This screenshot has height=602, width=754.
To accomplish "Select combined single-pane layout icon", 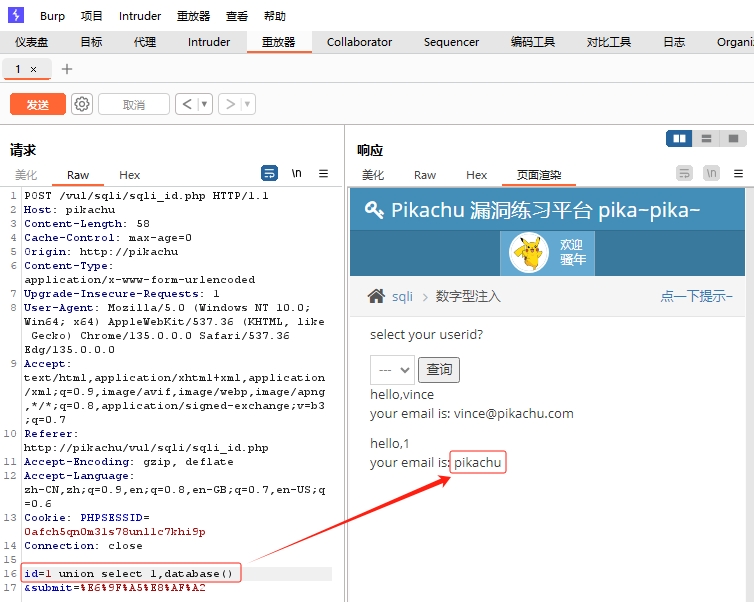I will click(733, 138).
